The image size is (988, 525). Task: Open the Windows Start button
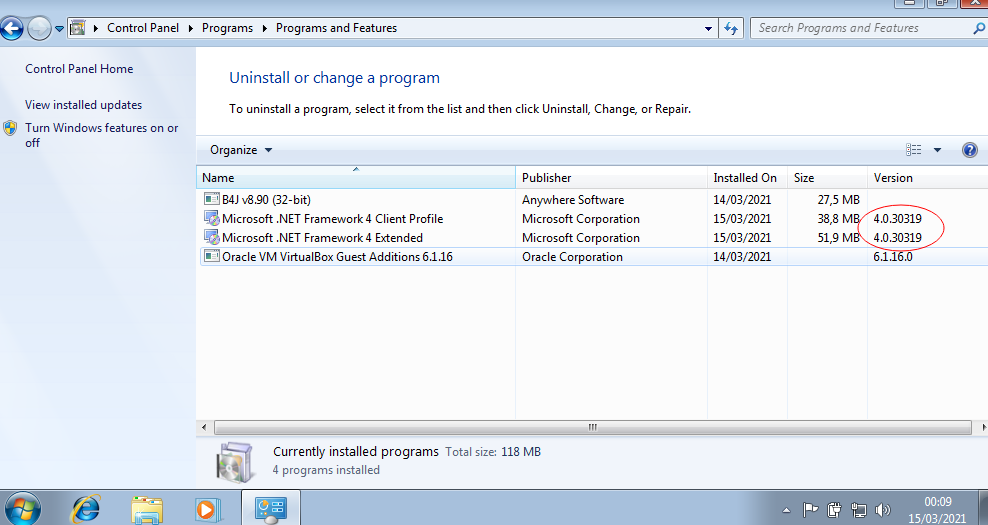pyautogui.click(x=23, y=509)
